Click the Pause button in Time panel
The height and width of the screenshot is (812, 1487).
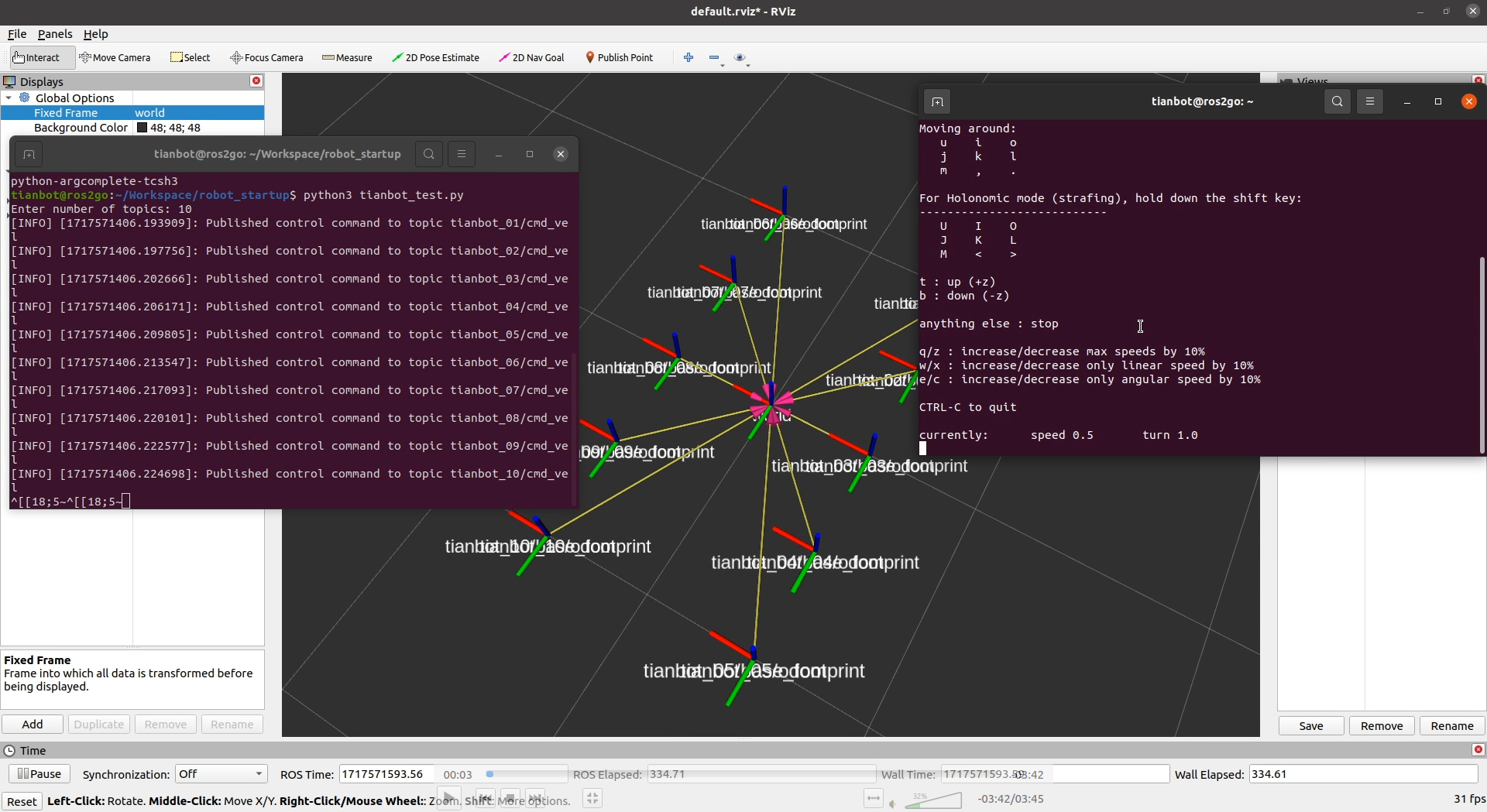coord(39,773)
